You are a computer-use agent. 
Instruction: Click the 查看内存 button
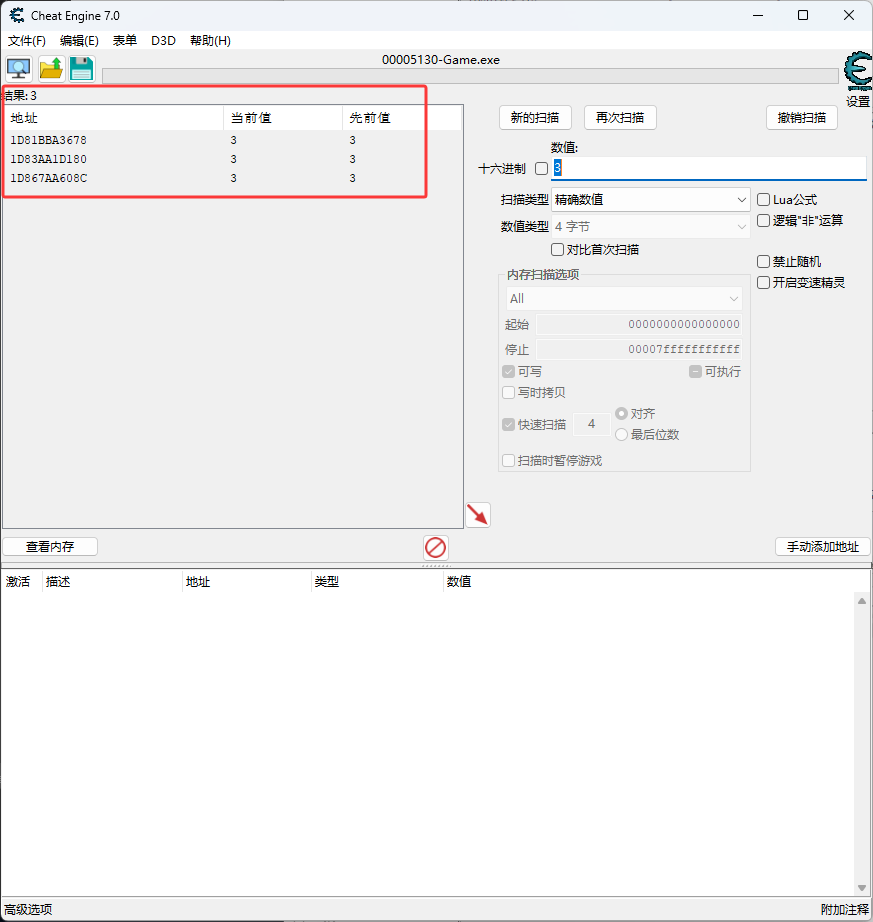pyautogui.click(x=50, y=547)
